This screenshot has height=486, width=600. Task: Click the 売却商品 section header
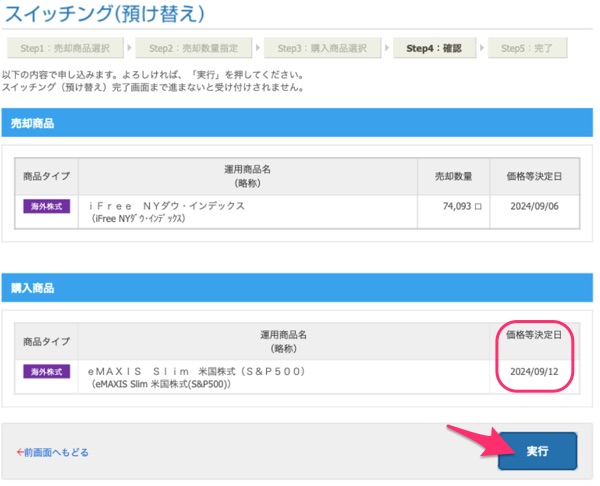(297, 123)
